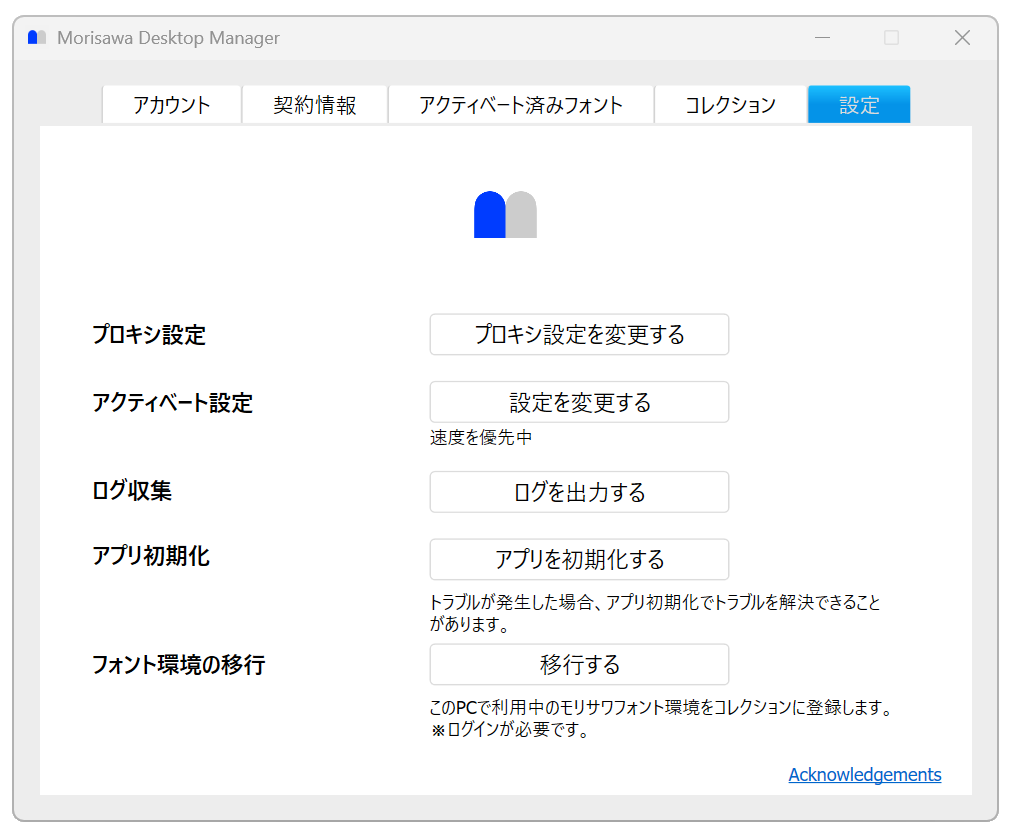Click the アクティベート設定 label
This screenshot has width=1012, height=839.
172,403
